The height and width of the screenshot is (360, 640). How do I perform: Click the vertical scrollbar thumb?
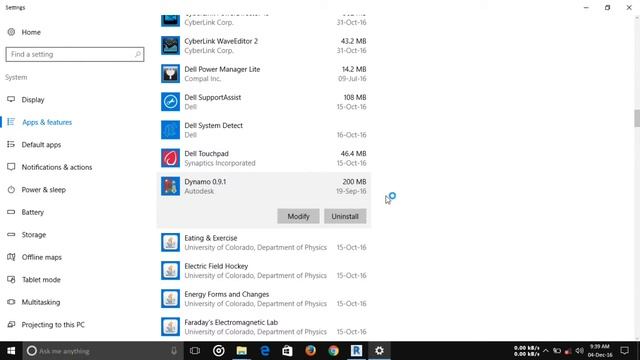point(637,118)
